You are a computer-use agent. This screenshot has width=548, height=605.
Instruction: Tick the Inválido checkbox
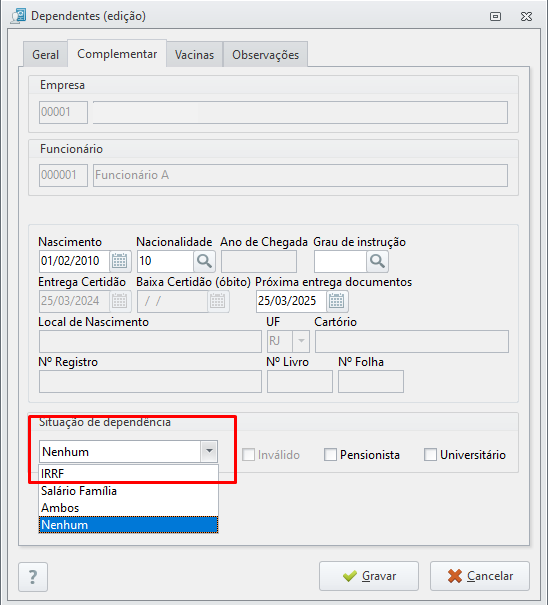pyautogui.click(x=248, y=455)
